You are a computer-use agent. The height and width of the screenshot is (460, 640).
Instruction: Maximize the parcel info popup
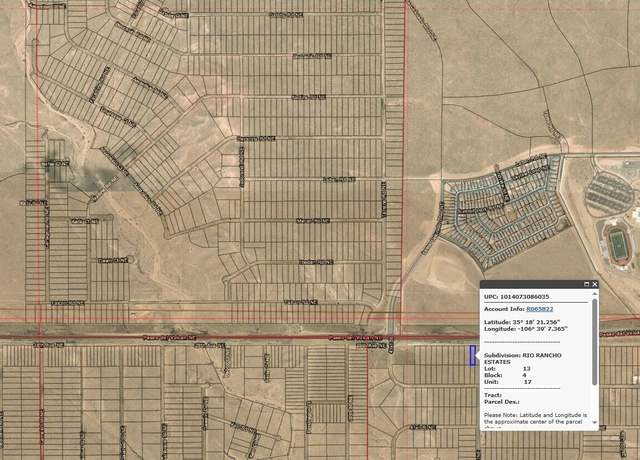[587, 284]
